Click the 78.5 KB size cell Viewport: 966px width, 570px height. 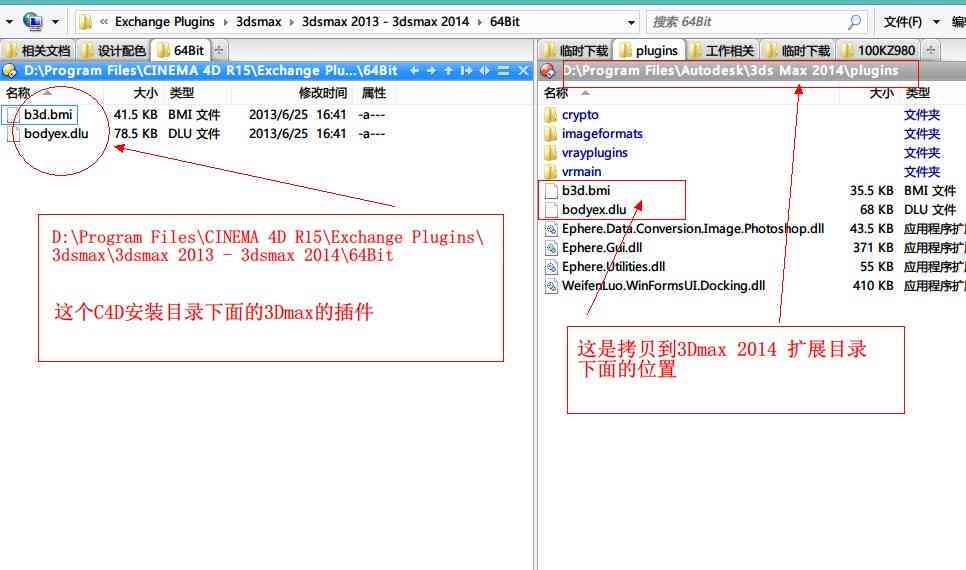136,134
